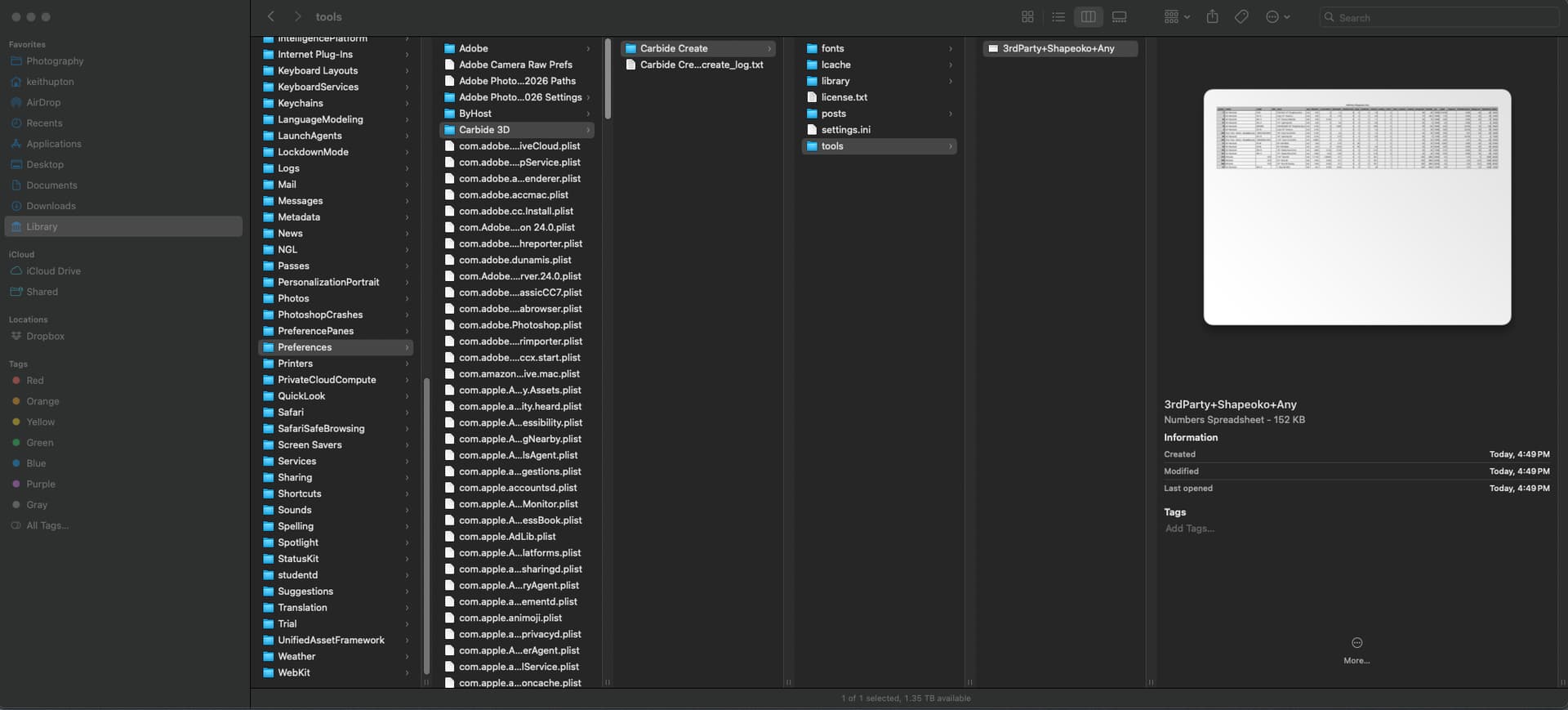
Task: Open the Action ellipsis dropdown menu
Action: pos(1277,17)
